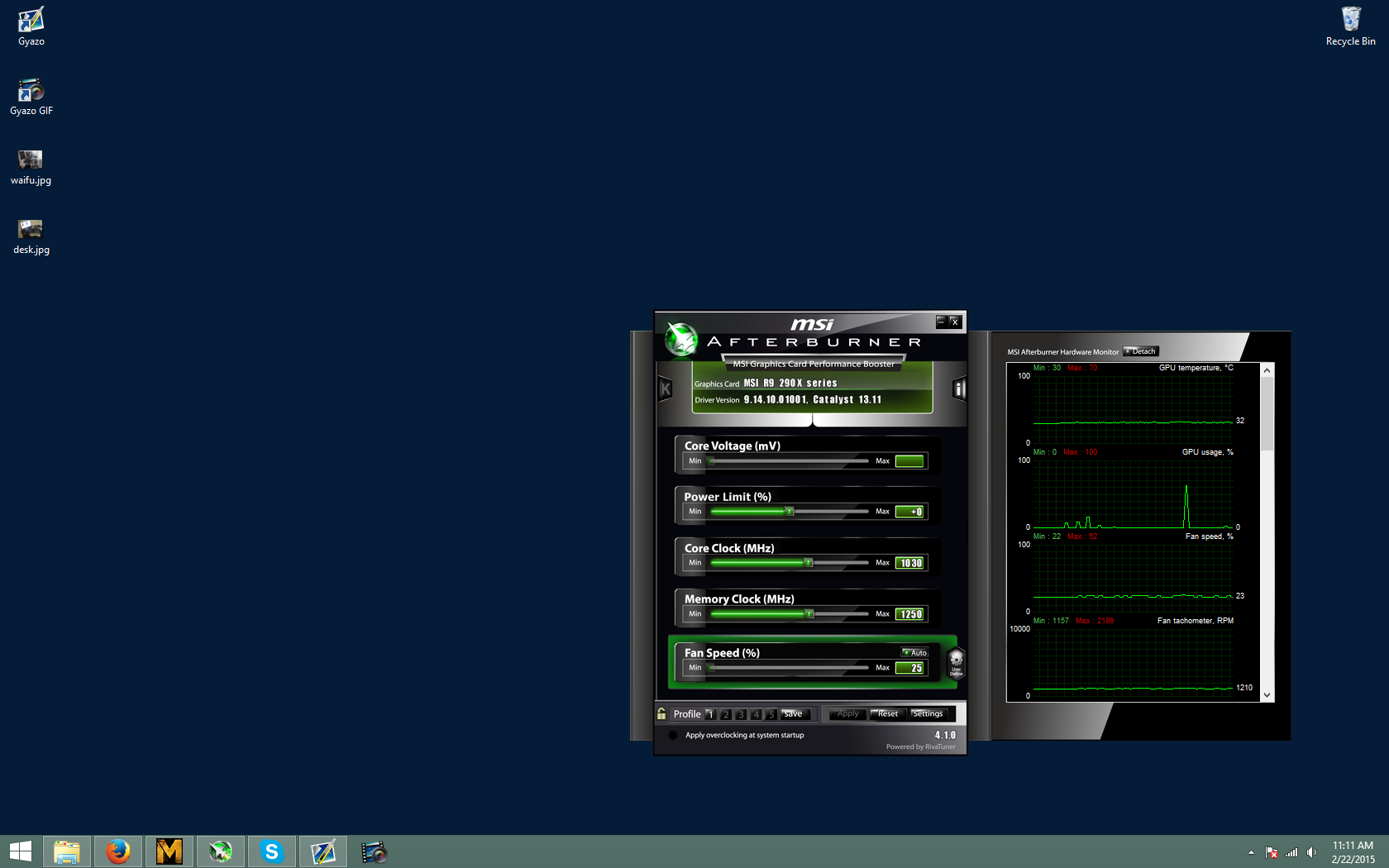
Task: Open File Explorer from taskbar
Action: click(x=67, y=851)
